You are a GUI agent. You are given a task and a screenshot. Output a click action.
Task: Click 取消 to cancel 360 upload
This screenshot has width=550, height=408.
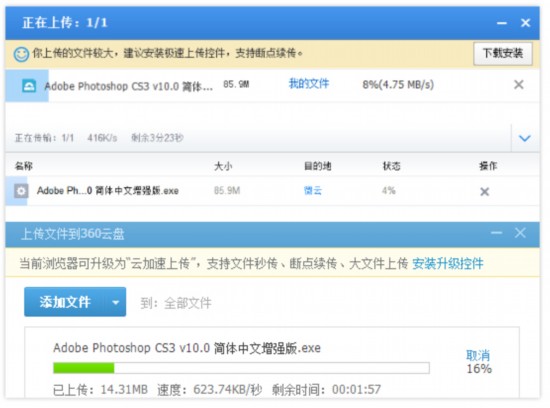tap(478, 355)
